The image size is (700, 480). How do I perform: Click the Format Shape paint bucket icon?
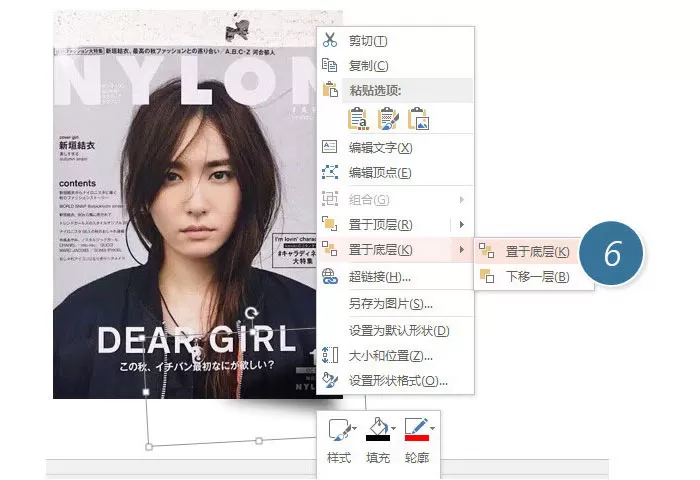point(330,380)
